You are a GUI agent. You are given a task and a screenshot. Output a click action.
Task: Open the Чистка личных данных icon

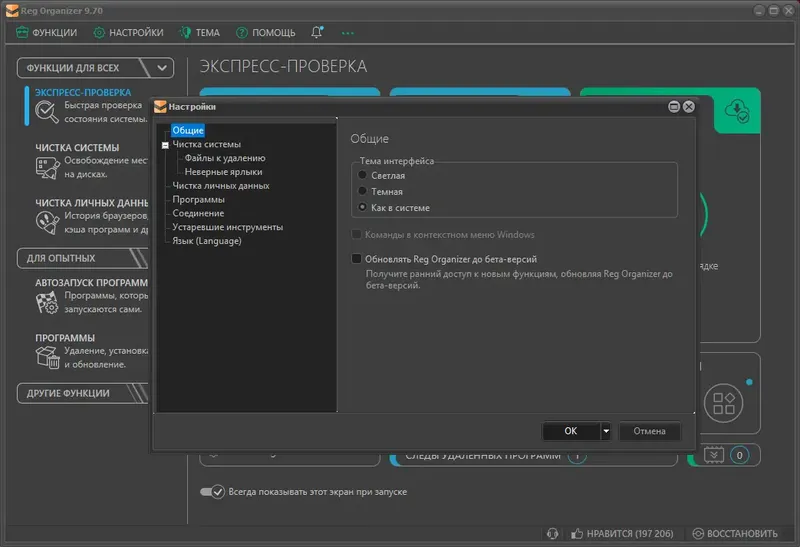pos(47,223)
